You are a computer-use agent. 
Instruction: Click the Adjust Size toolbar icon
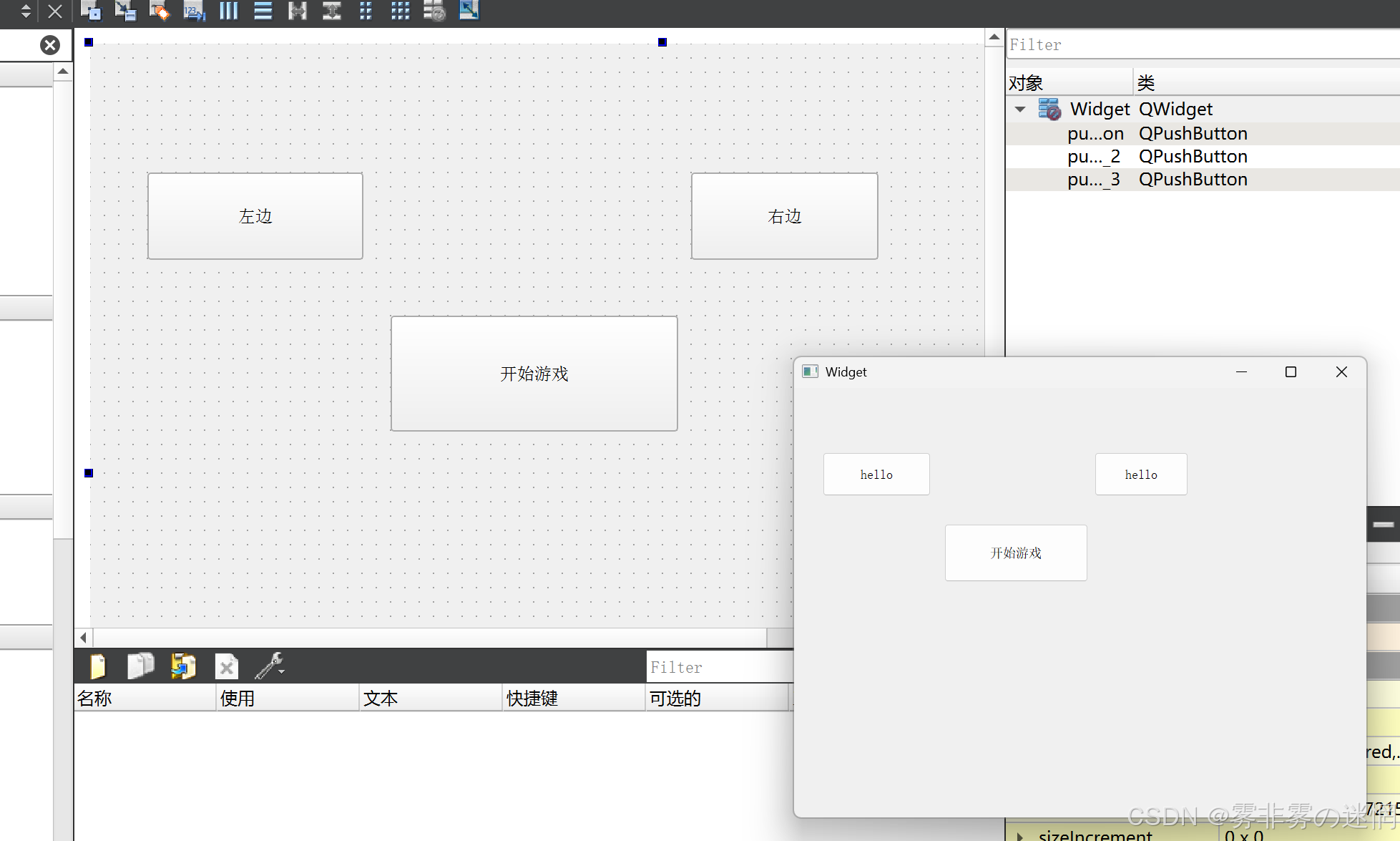point(469,11)
